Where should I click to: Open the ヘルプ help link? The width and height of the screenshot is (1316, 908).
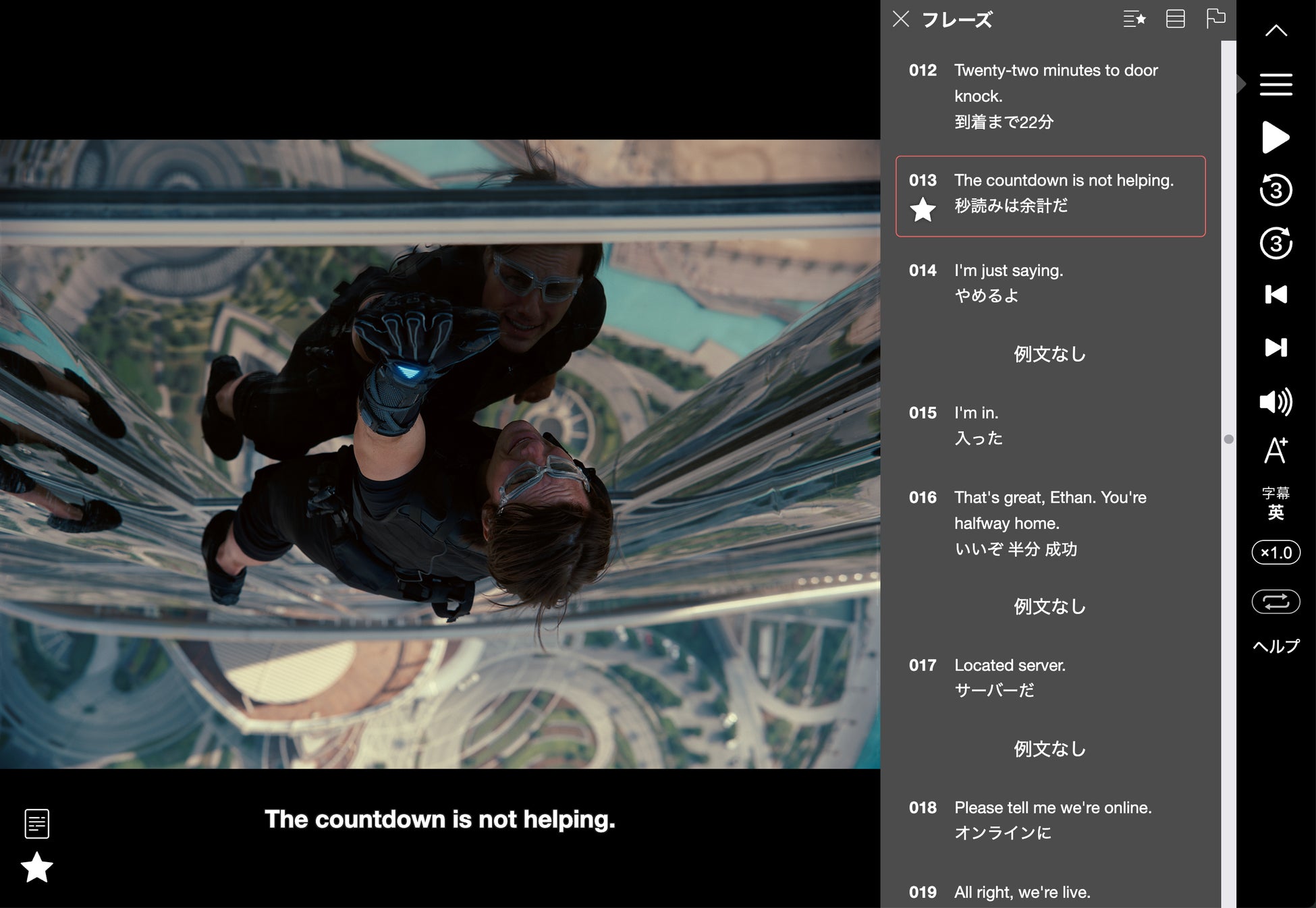(x=1275, y=646)
